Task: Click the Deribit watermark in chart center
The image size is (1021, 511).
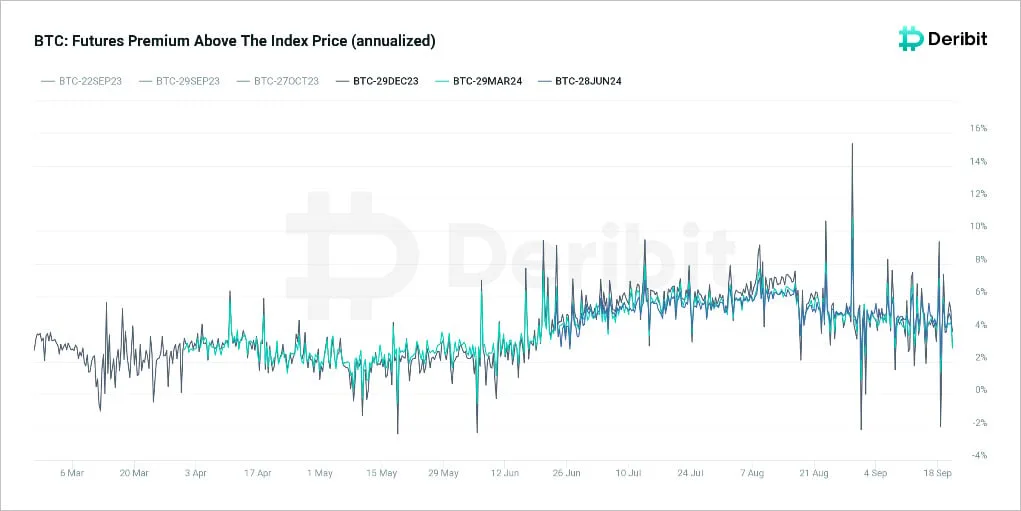Action: [x=510, y=255]
